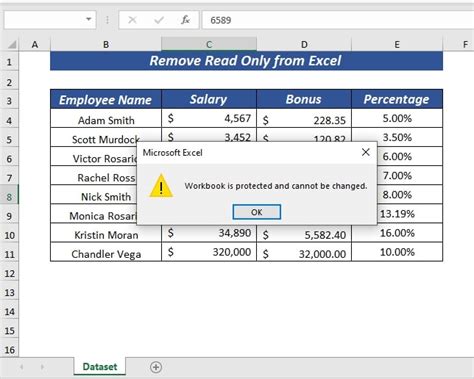Viewport: 474px width, 379px height.
Task: Select column E header
Action: coord(397,44)
